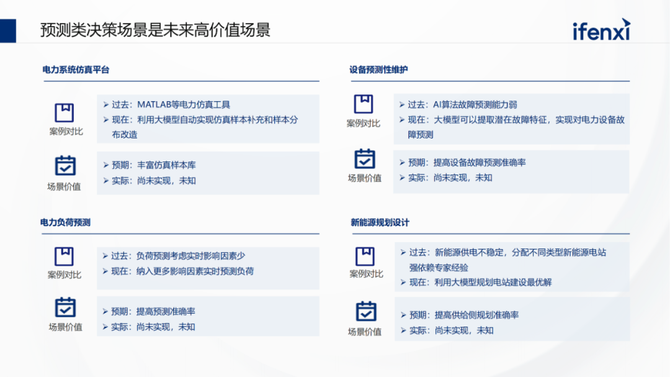Click bookmark icon under 设备预测性维护
Image resolution: width=670 pixels, height=377 pixels.
pos(364,104)
